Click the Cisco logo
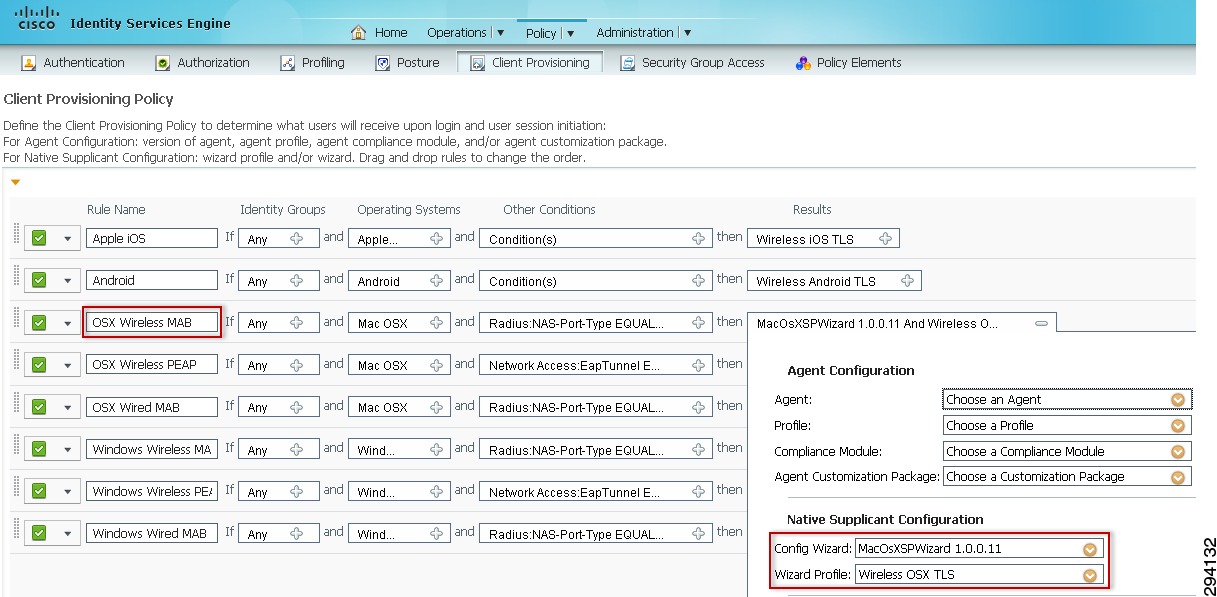The width and height of the screenshot is (1217, 597). pyautogui.click(x=36, y=18)
